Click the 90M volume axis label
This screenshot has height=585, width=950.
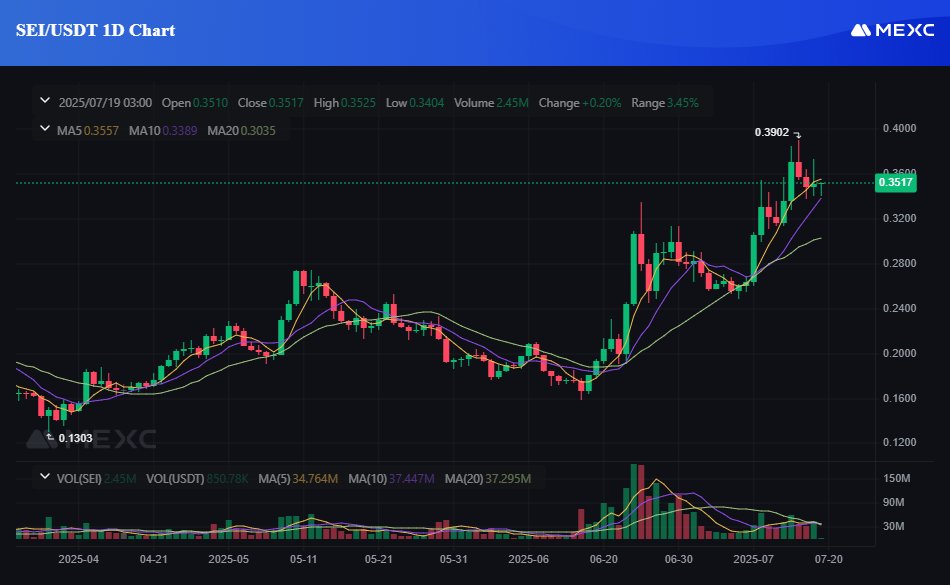pos(894,502)
